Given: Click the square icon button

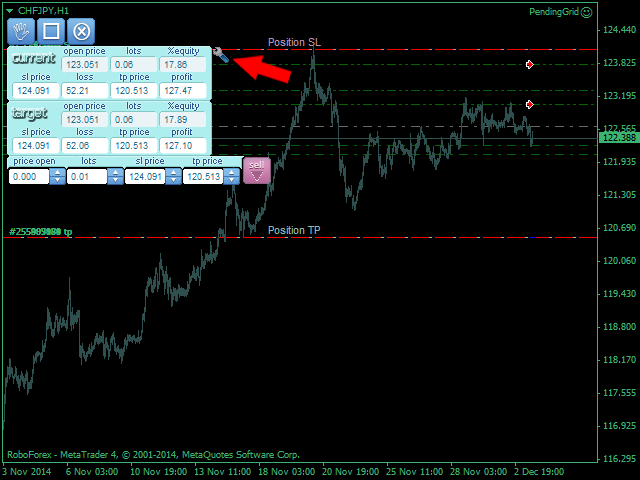Looking at the screenshot, I should [51, 31].
